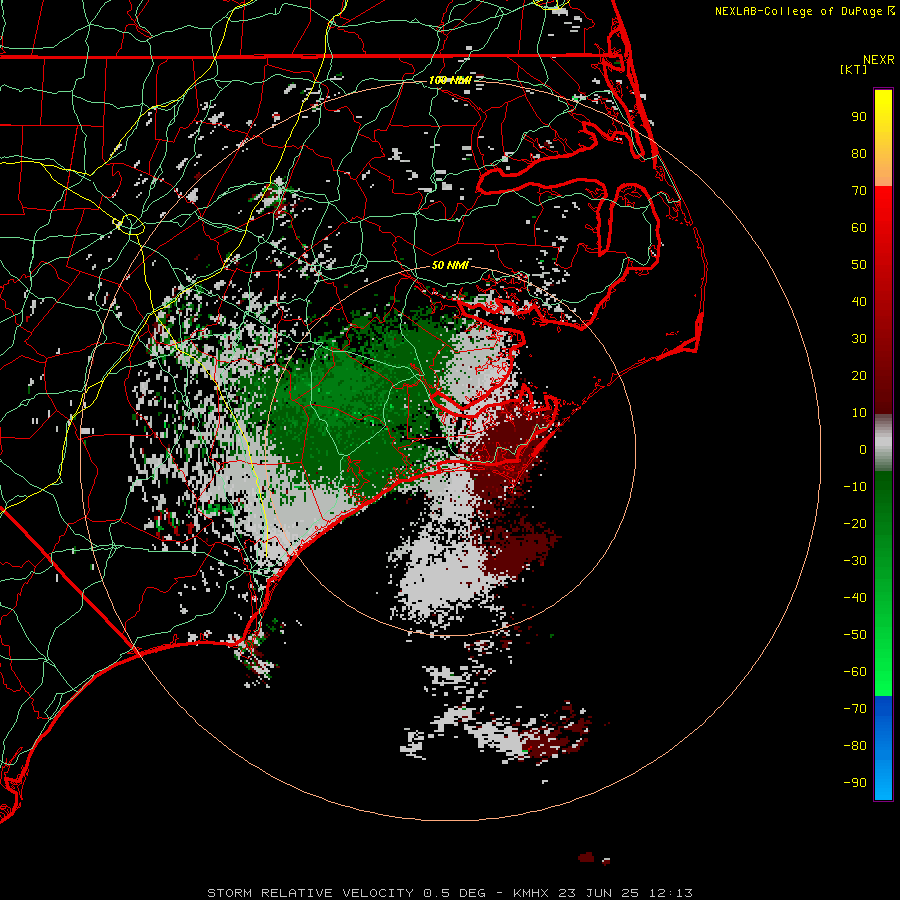This screenshot has height=900, width=900.
Task: Click the 70 value on the velocity scale
Action: click(859, 191)
